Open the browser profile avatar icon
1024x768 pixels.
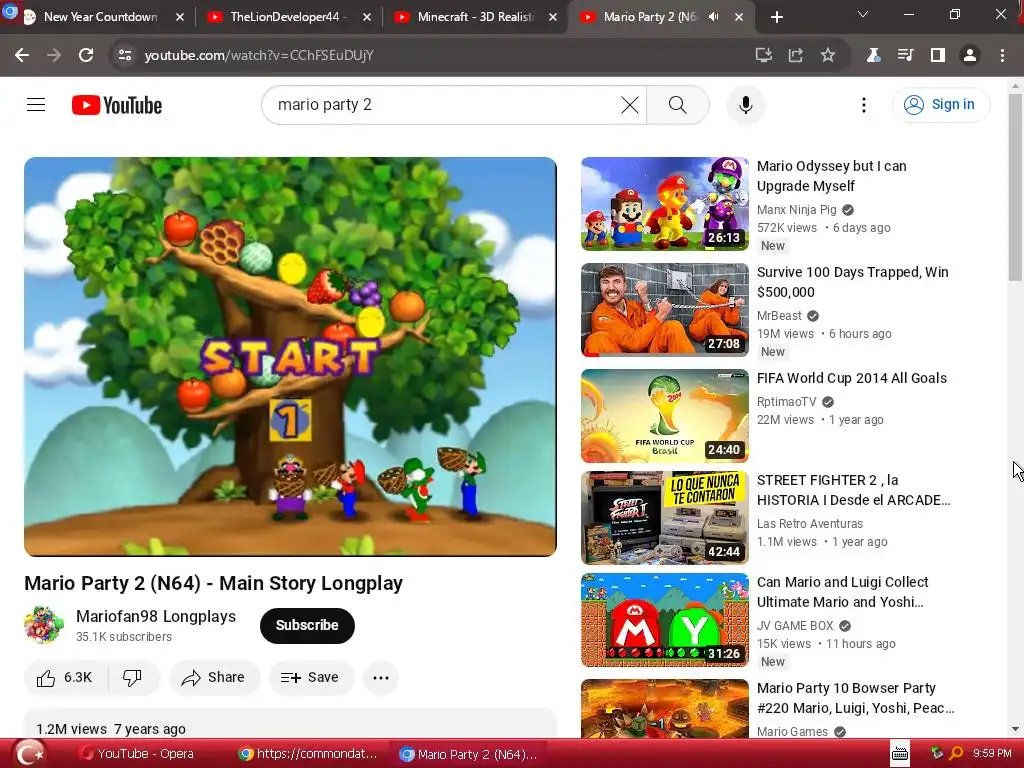tap(970, 56)
